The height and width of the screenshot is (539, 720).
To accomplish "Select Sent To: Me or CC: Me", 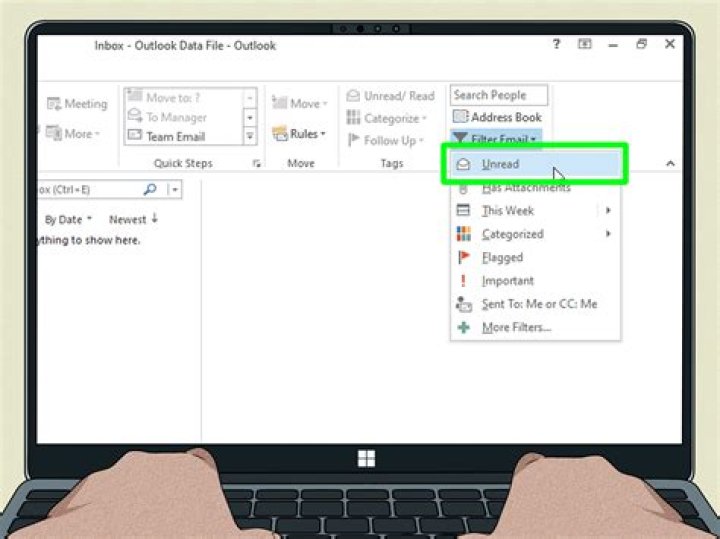I will click(x=535, y=304).
